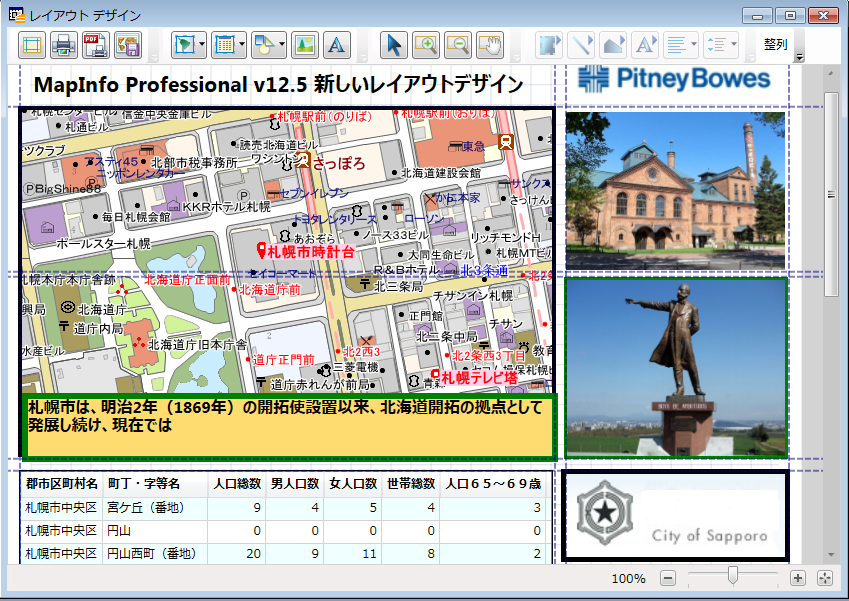Click the 男人口数 column header
The width and height of the screenshot is (849, 601).
pyautogui.click(x=295, y=484)
